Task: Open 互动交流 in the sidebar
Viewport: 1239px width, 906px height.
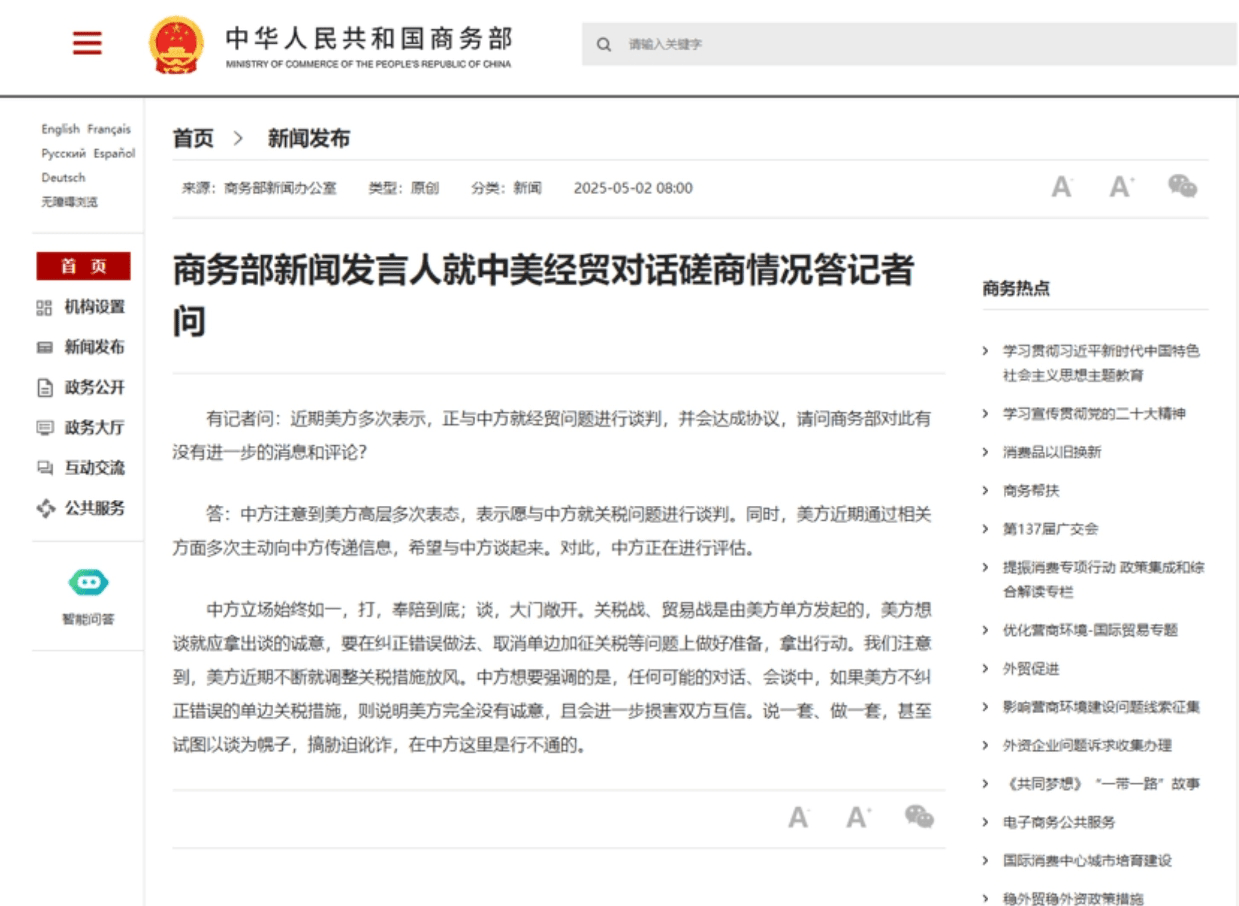Action: tap(95, 467)
